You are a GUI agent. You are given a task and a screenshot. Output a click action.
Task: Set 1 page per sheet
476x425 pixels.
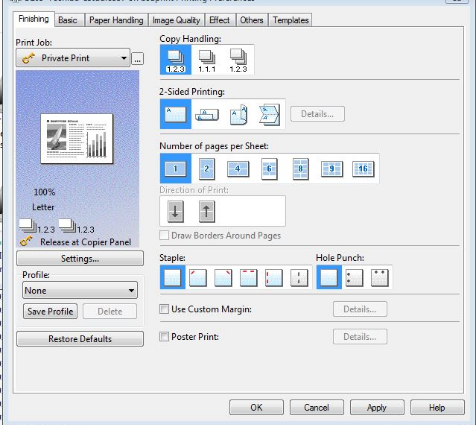[x=176, y=168]
